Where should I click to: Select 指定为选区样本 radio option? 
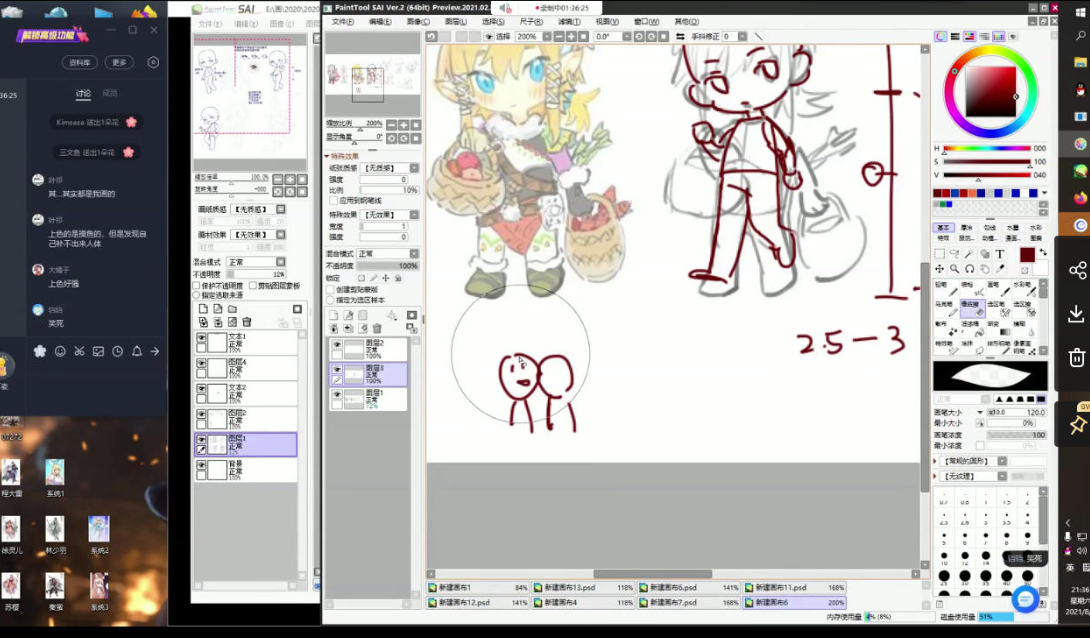(x=330, y=300)
